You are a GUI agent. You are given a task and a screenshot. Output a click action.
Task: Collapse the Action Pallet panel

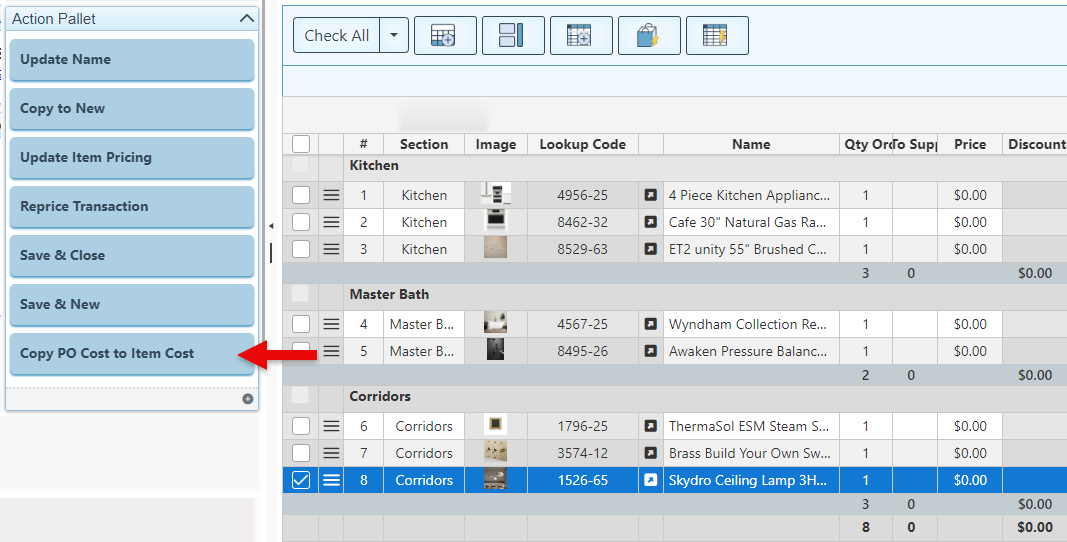(247, 18)
